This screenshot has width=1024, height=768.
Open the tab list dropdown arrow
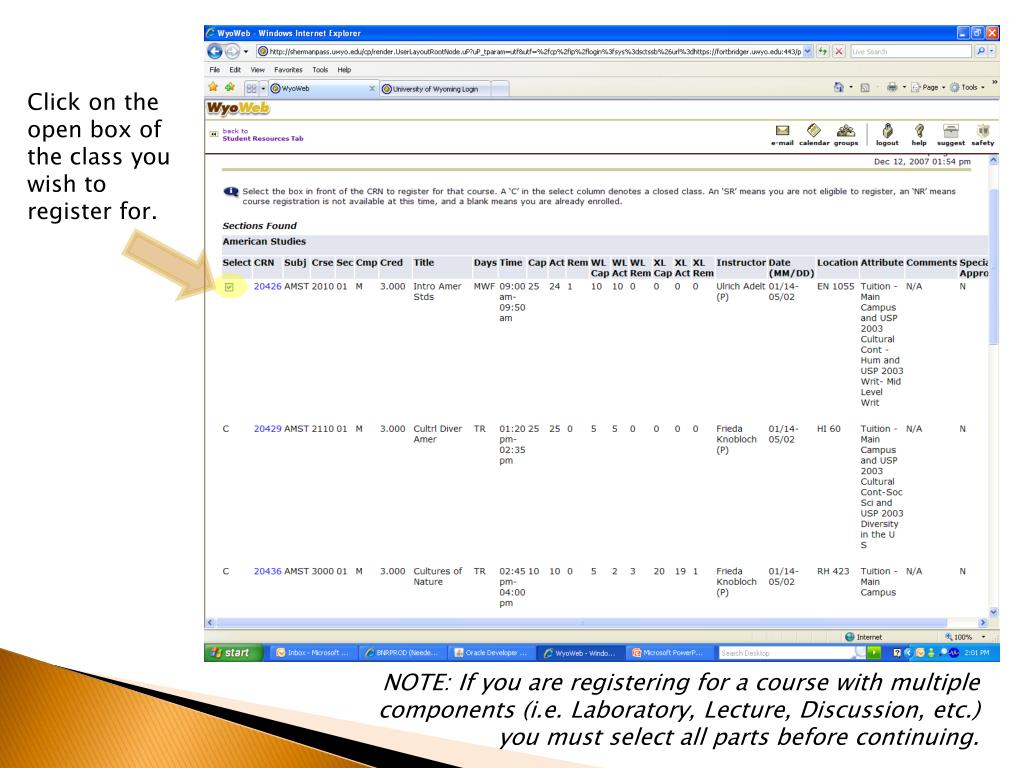point(263,88)
